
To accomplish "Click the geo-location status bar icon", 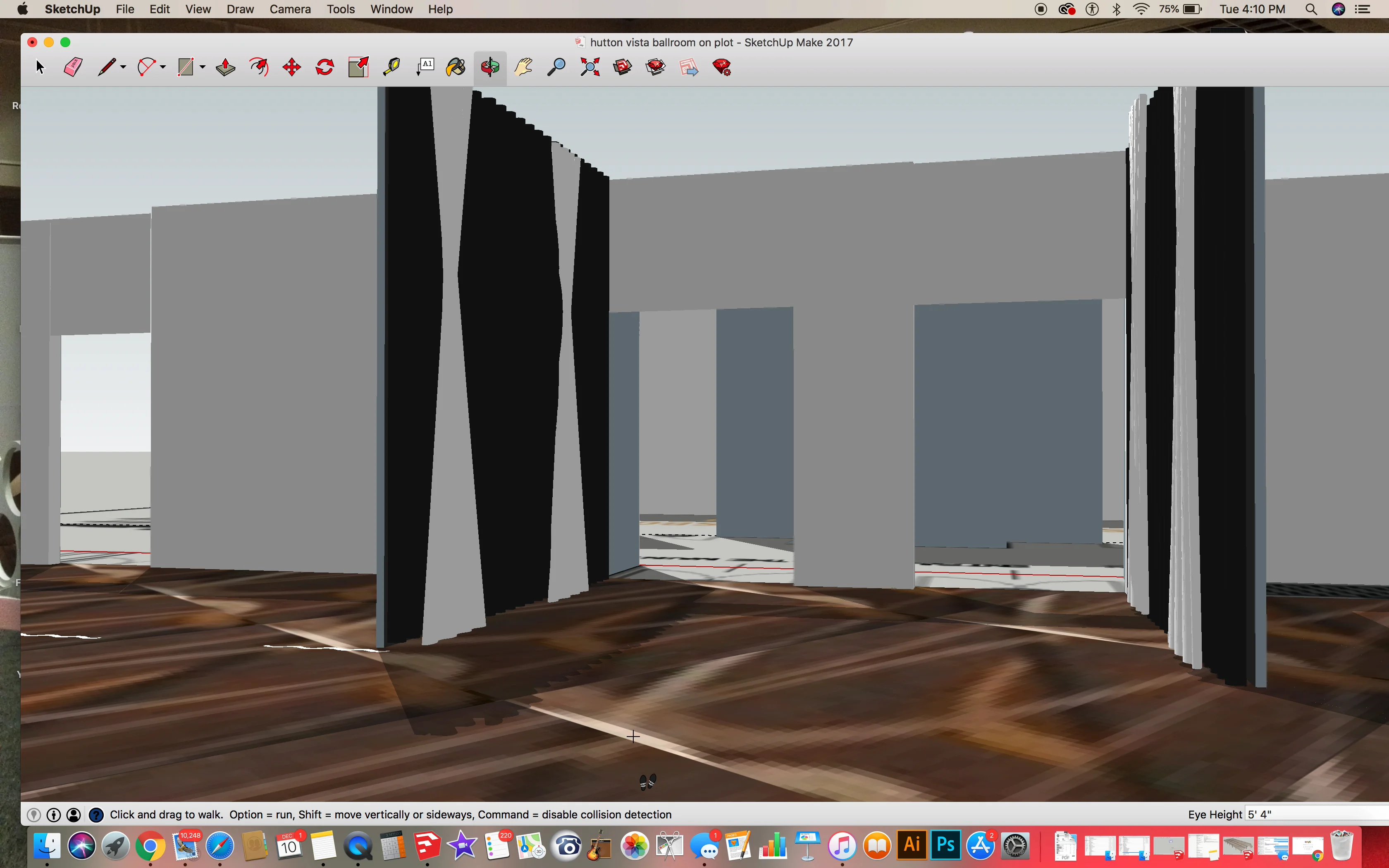I will [x=34, y=815].
